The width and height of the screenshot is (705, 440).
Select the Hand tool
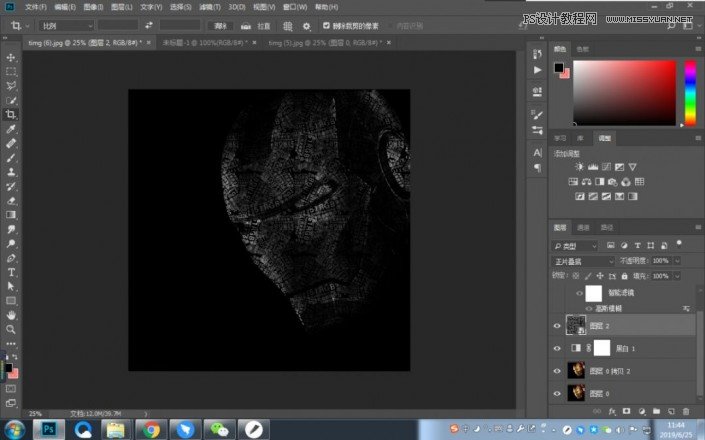tap(11, 315)
